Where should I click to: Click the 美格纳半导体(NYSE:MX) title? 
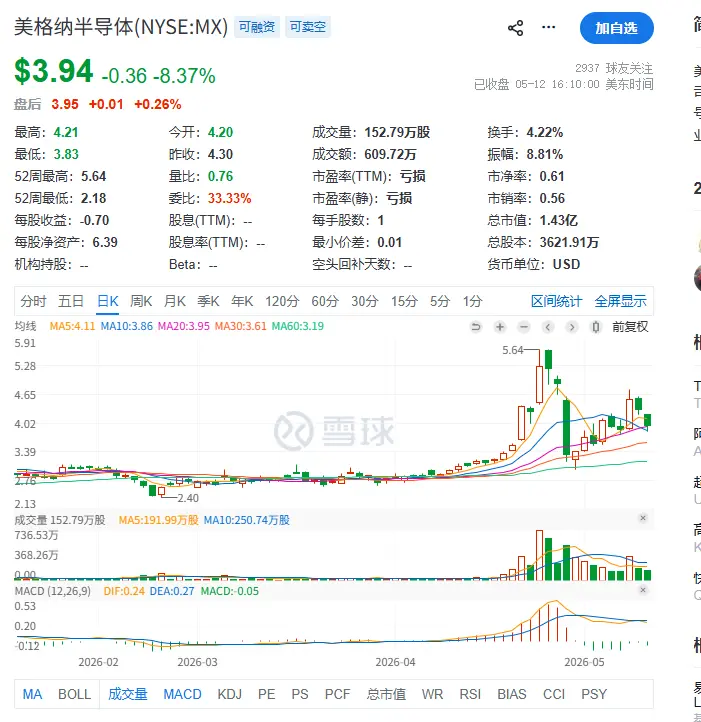[x=121, y=27]
